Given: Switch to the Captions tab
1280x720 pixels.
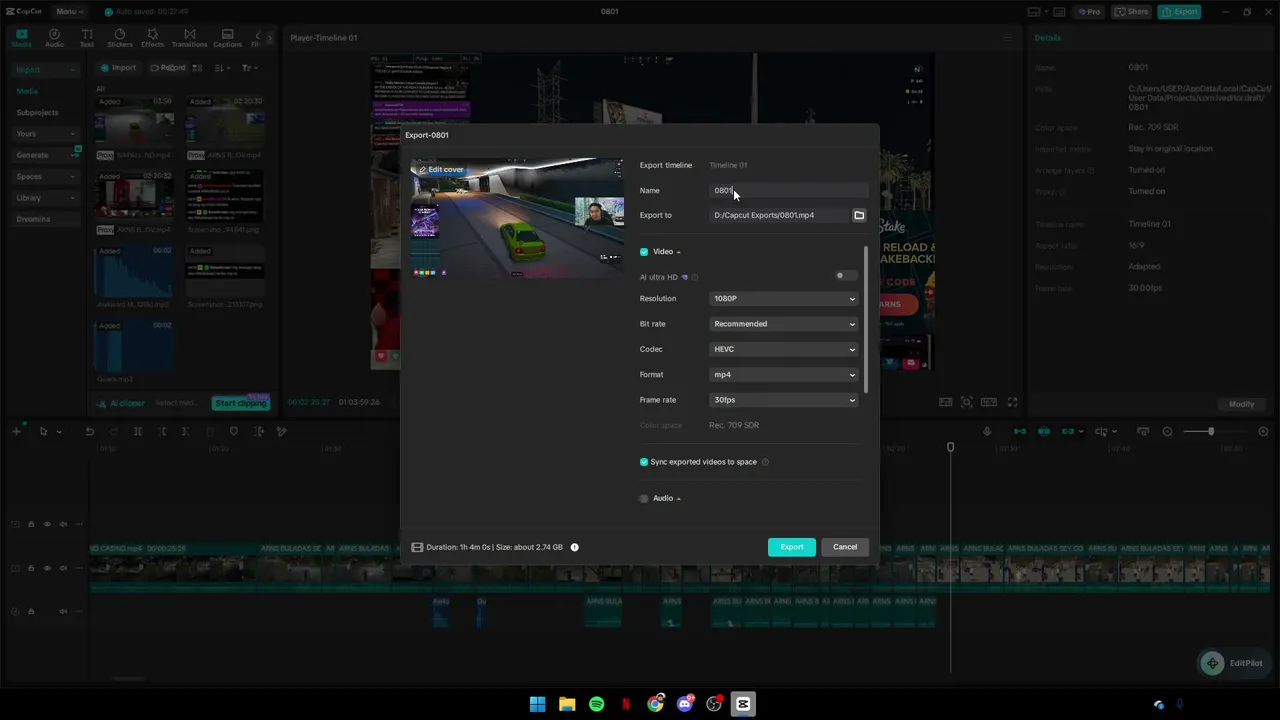Looking at the screenshot, I should pyautogui.click(x=227, y=38).
